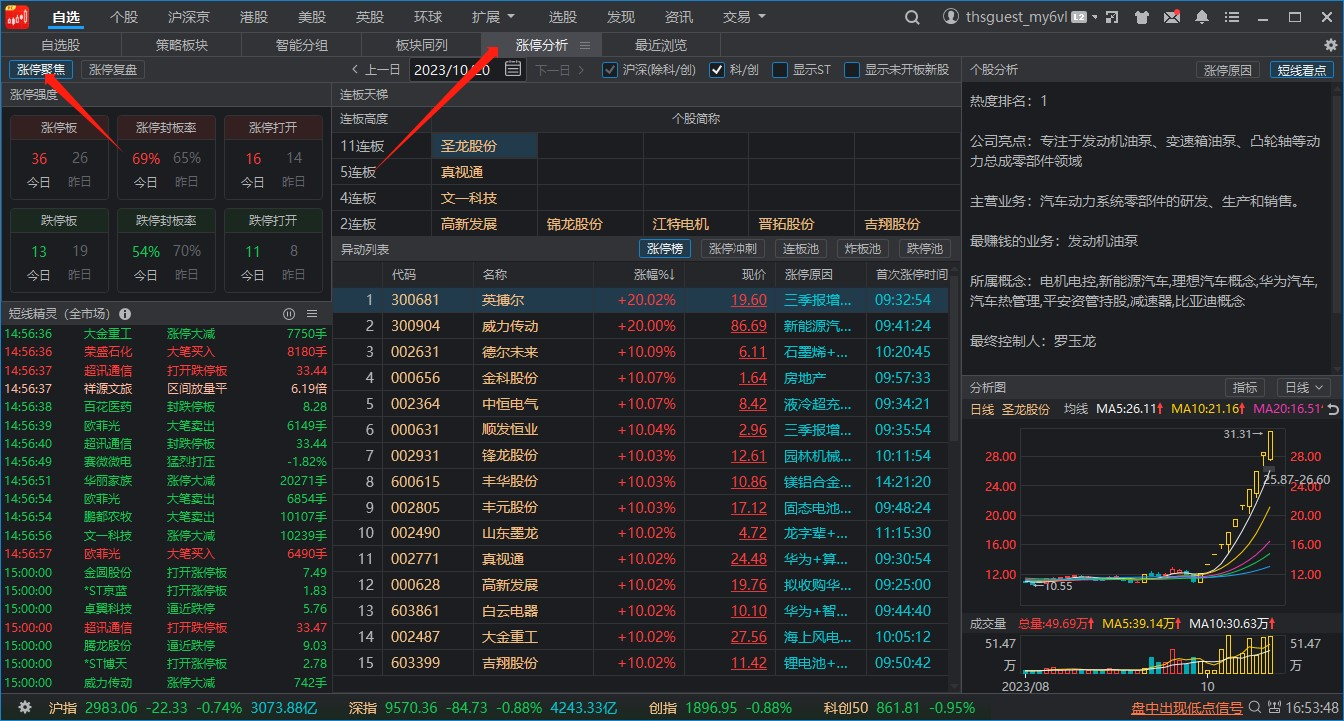
Task: Open the 指标 button in 分析图
Action: (x=1245, y=387)
